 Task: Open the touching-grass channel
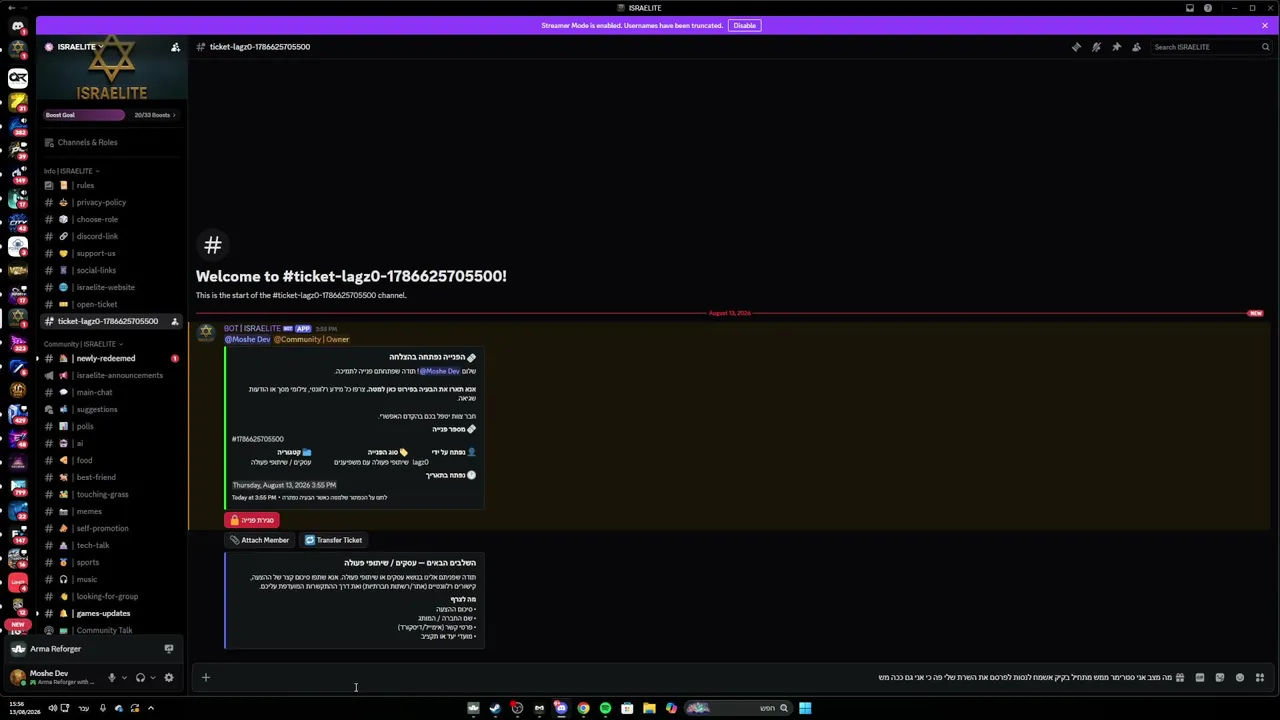point(111,494)
